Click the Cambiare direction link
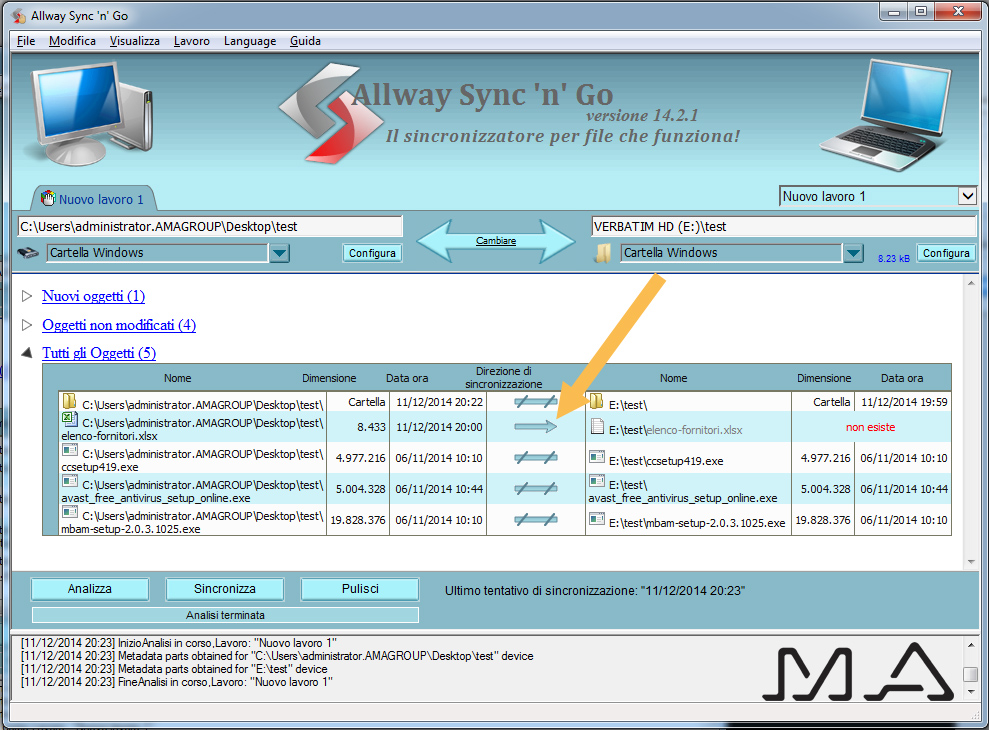 pyautogui.click(x=496, y=240)
